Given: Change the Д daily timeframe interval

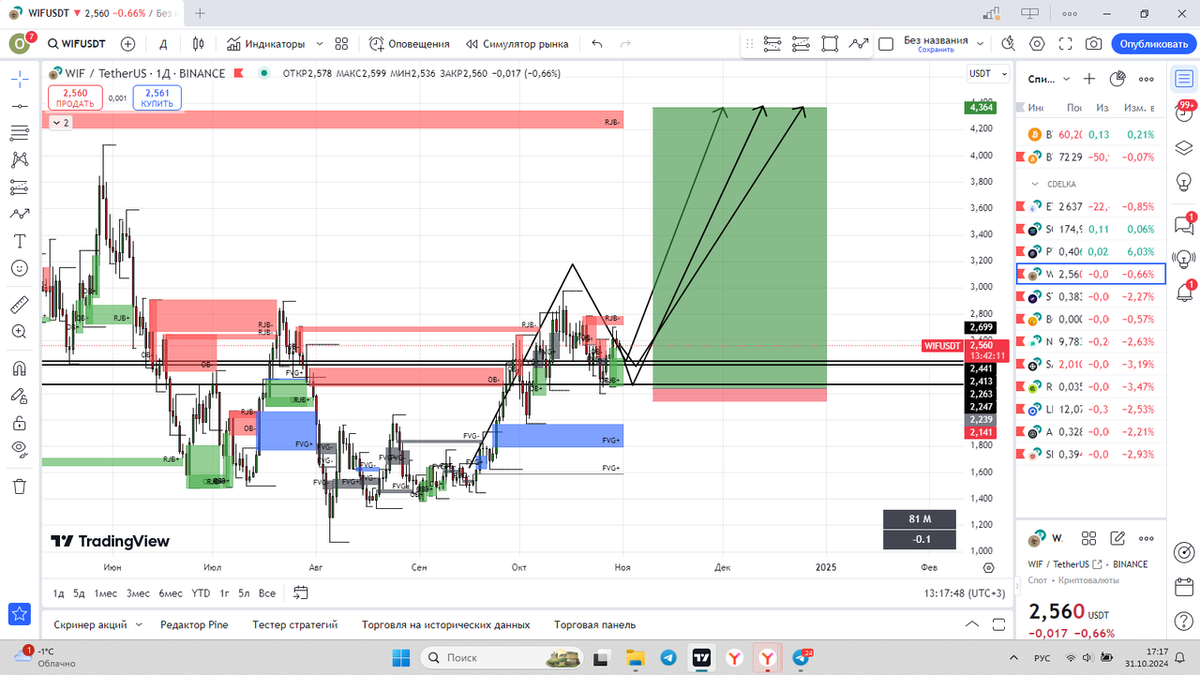Looking at the screenshot, I should tap(163, 44).
